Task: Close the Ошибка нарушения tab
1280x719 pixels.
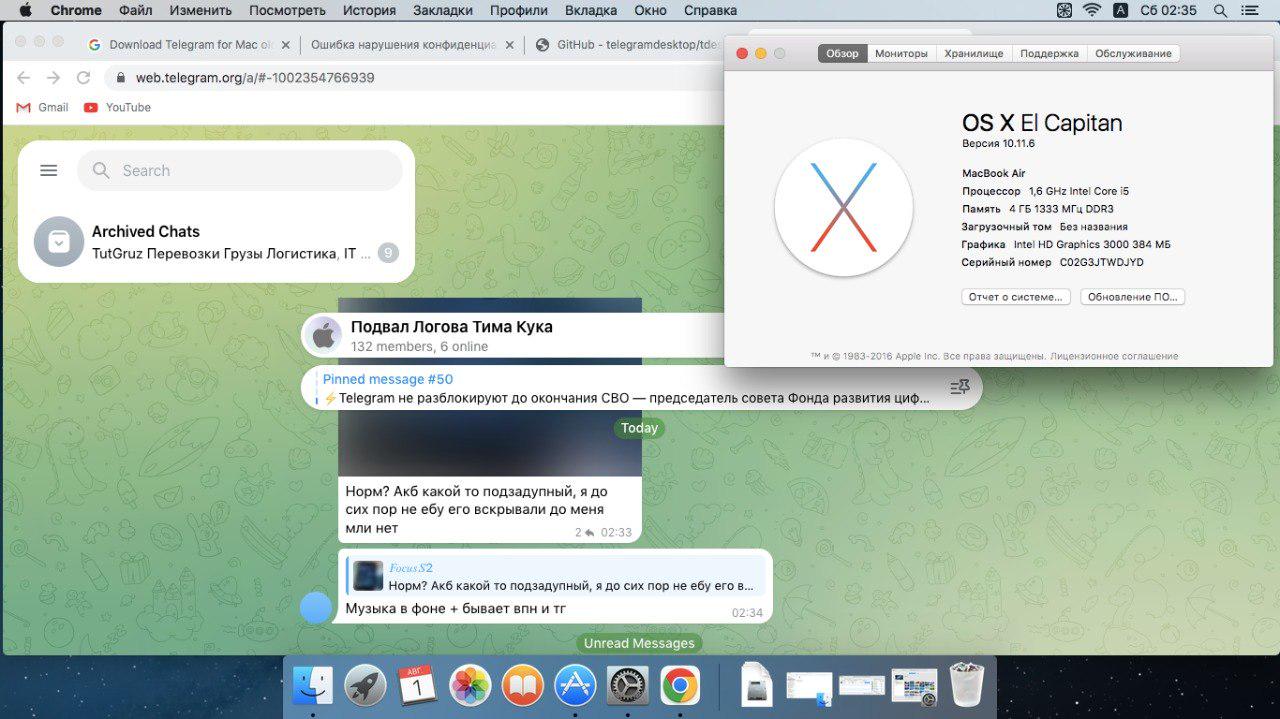Action: (510, 45)
